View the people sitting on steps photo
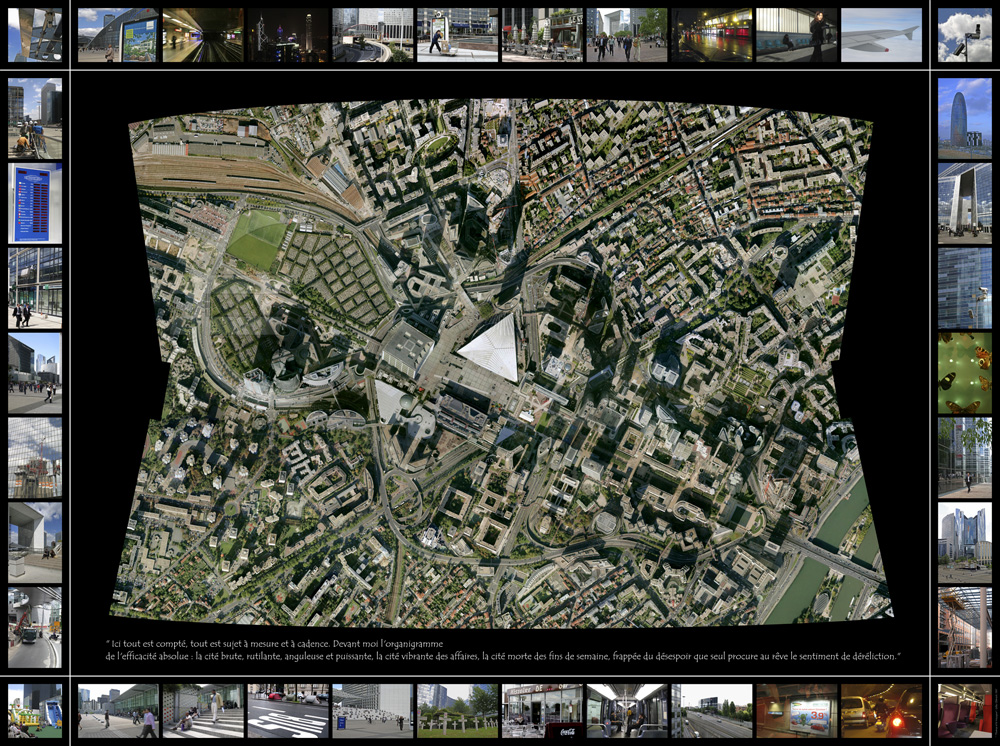This screenshot has width=1000, height=746. tap(203, 710)
